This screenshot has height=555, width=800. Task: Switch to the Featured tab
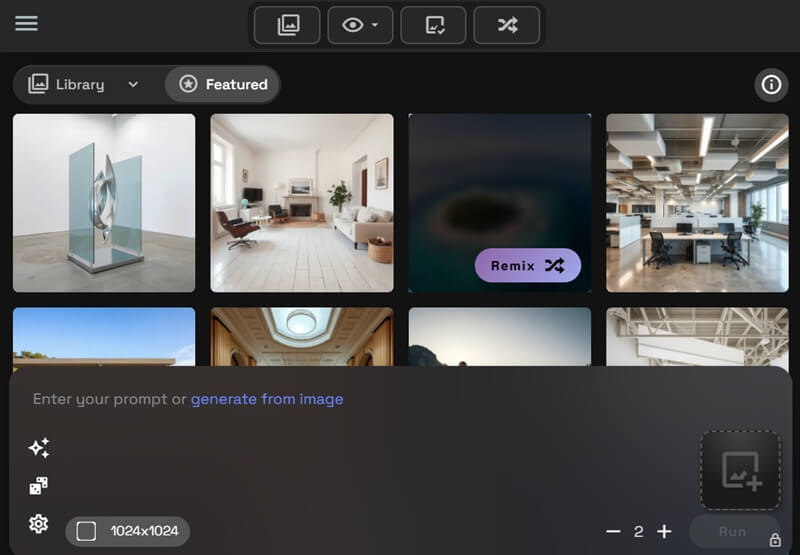223,85
